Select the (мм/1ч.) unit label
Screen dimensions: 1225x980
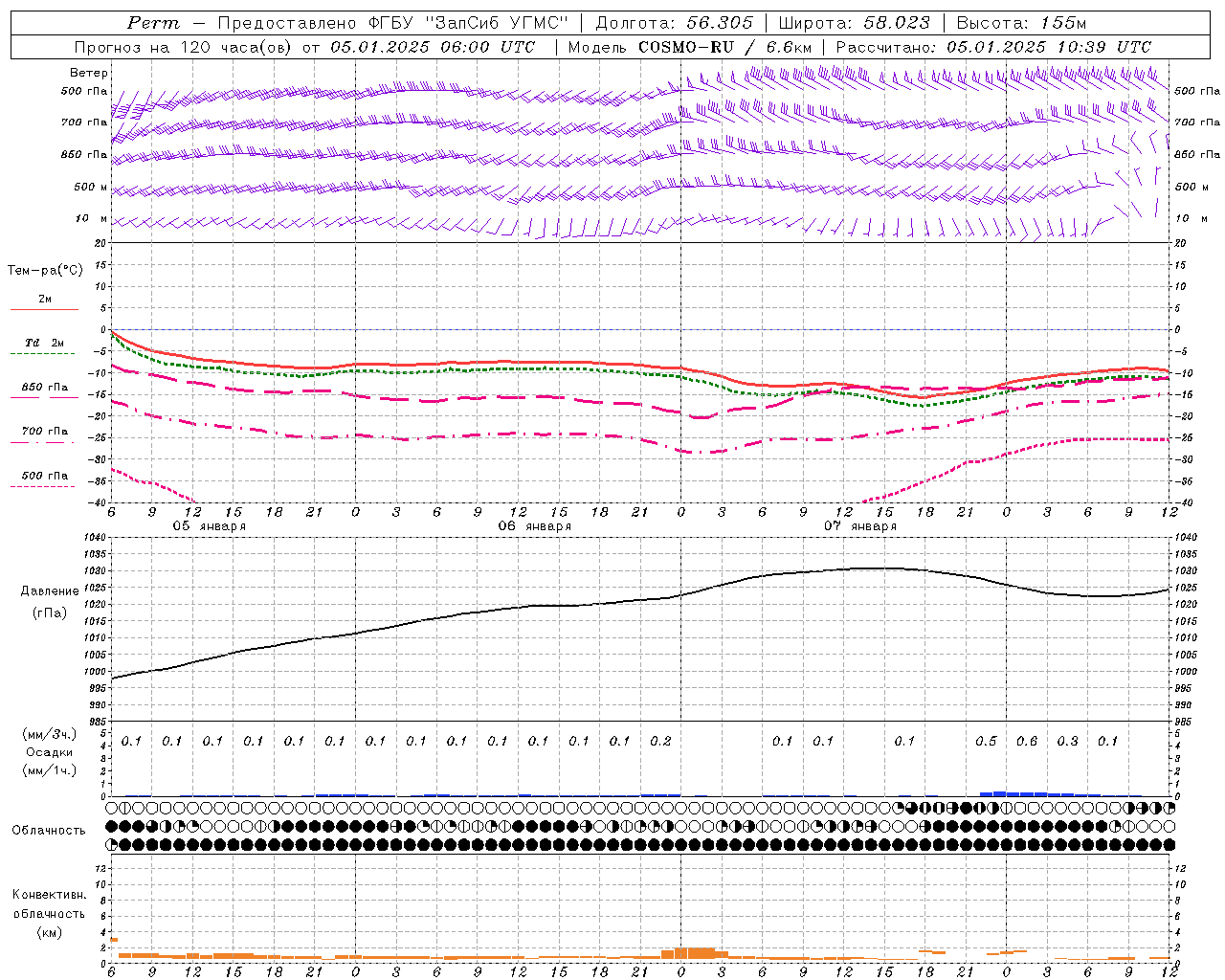(x=48, y=770)
